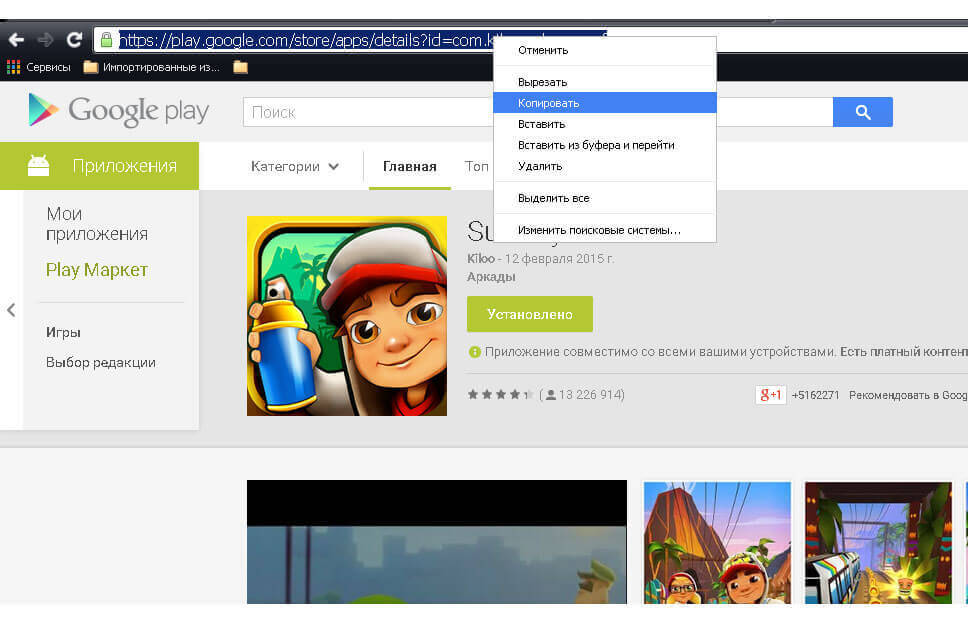This screenshot has width=968, height=623.
Task: Click the star rating row
Action: [500, 395]
